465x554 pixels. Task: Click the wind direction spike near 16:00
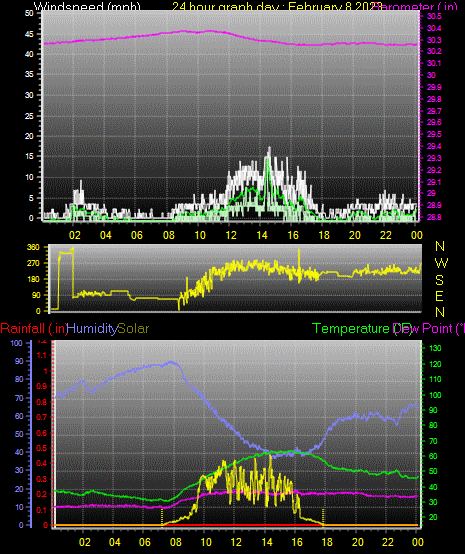click(299, 254)
